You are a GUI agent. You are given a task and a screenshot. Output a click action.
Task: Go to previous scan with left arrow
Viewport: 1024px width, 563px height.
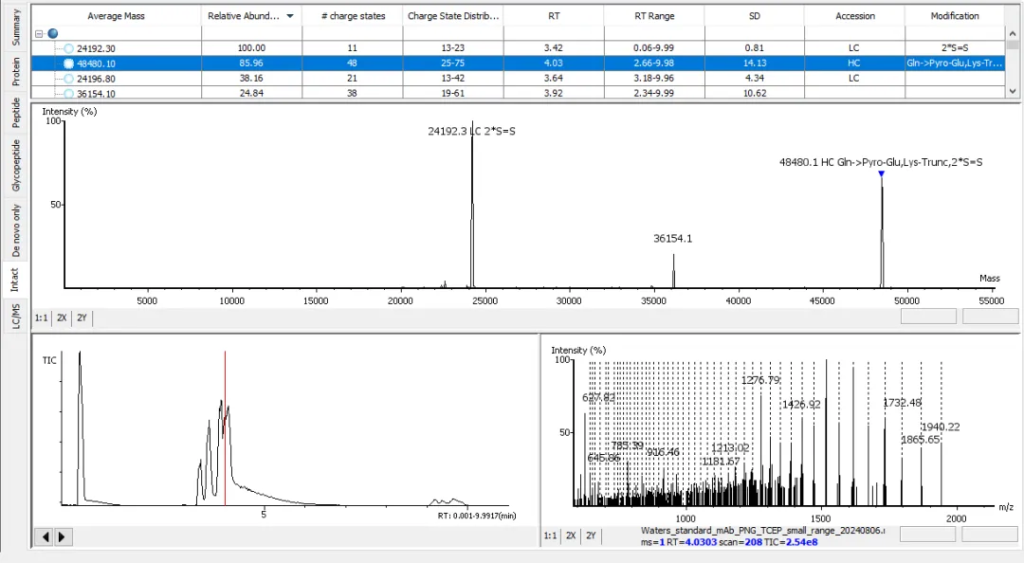(x=45, y=537)
